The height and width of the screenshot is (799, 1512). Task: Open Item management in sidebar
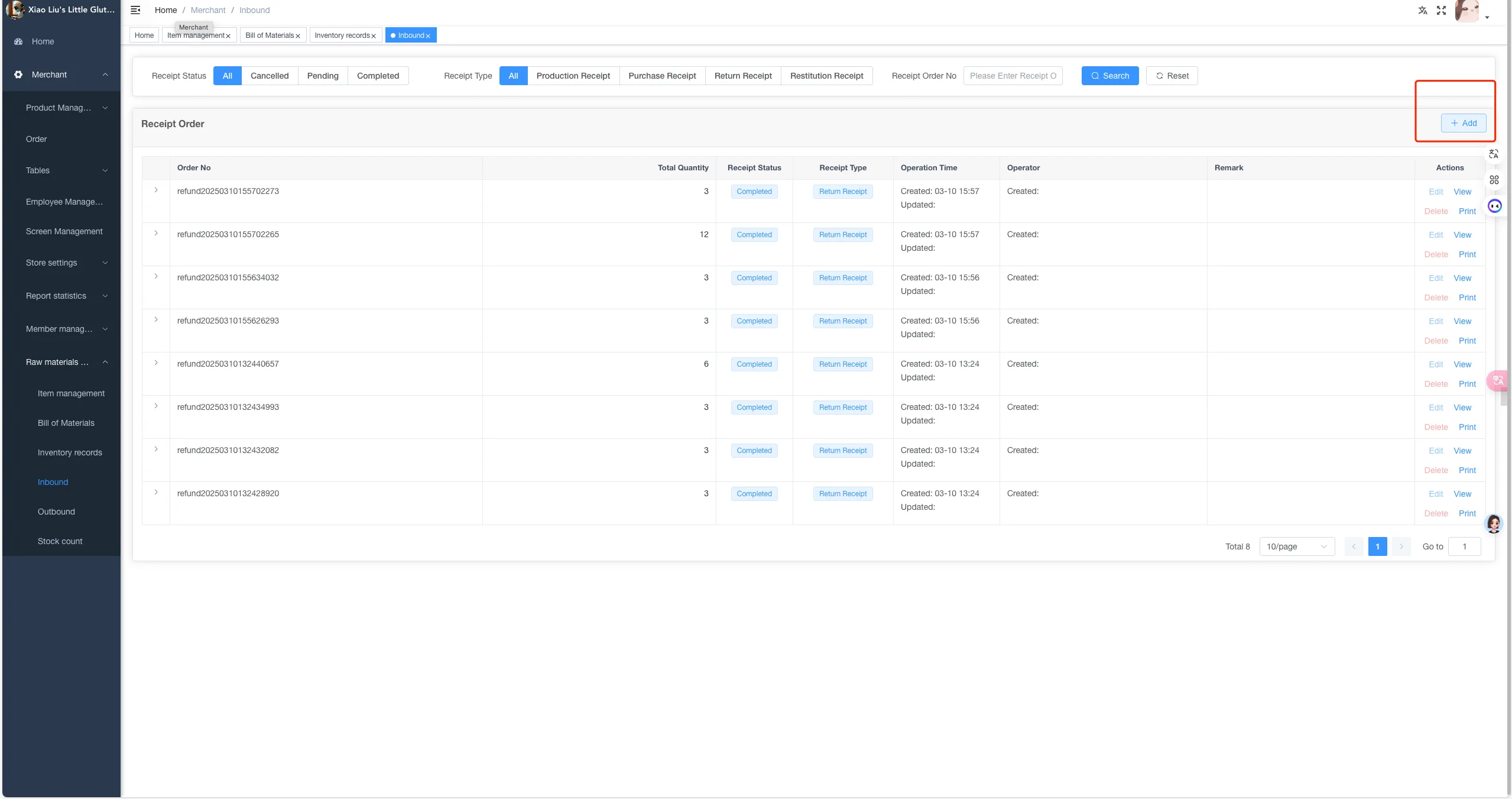71,393
